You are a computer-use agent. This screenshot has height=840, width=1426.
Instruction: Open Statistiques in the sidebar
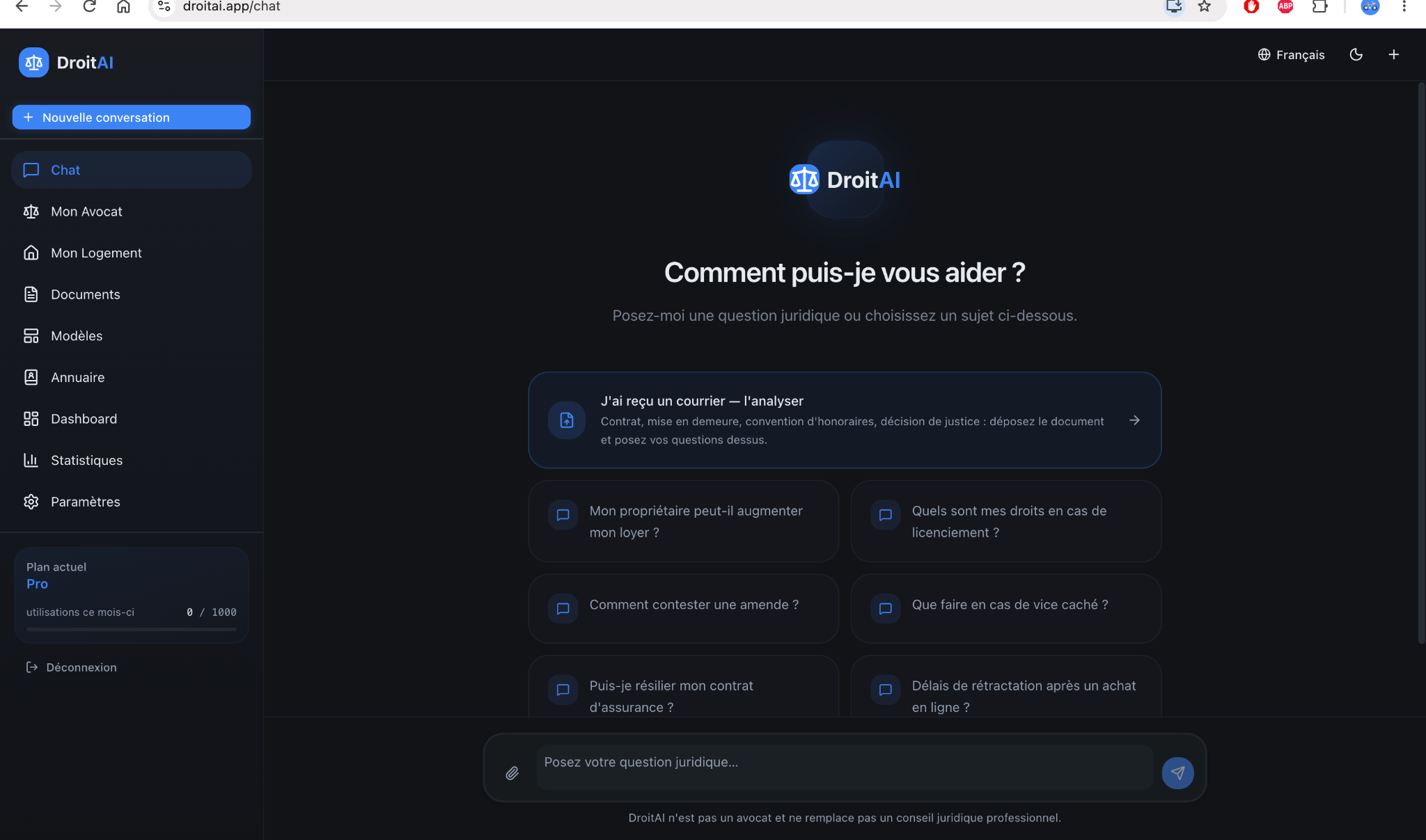point(131,460)
